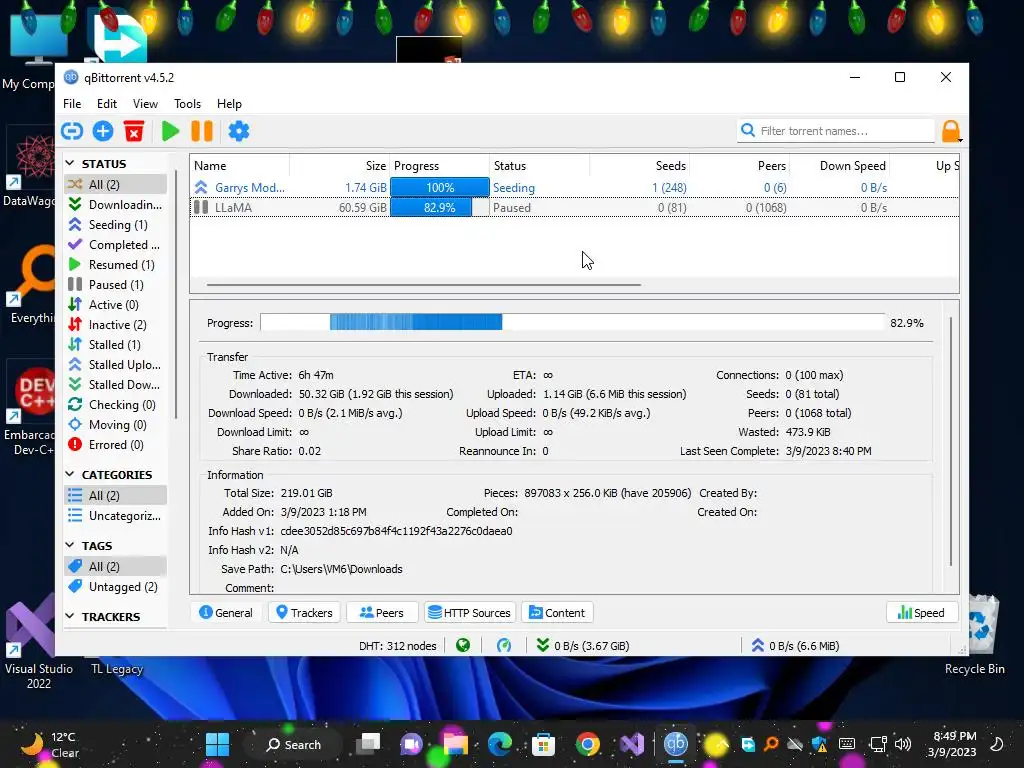This screenshot has width=1024, height=768.
Task: Select the Errored (0) status filter
Action: click(x=116, y=445)
